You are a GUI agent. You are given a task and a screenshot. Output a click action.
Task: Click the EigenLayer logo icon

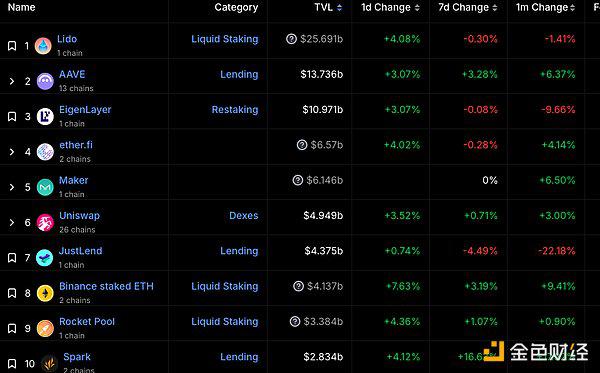[45, 116]
